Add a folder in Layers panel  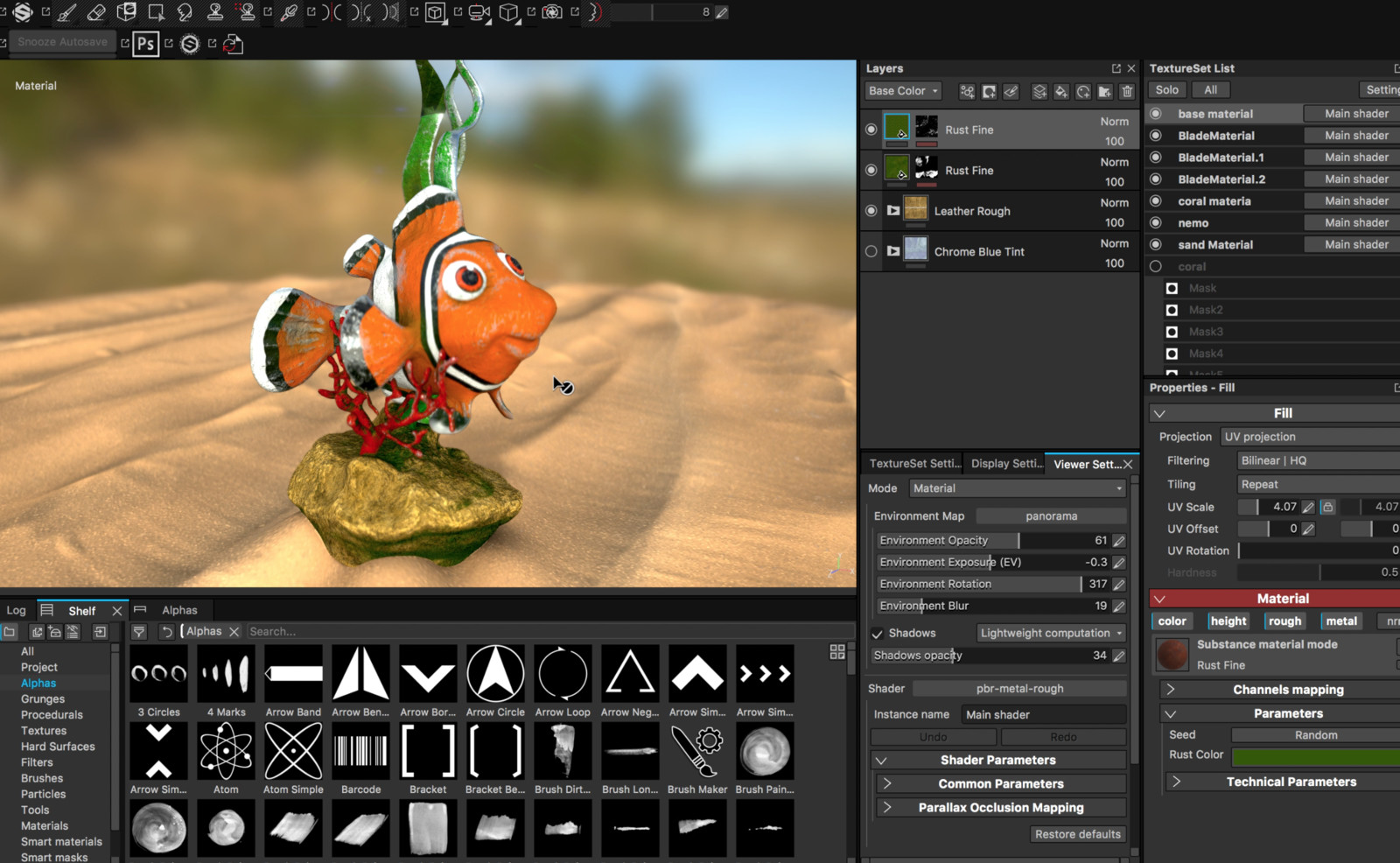click(1105, 91)
